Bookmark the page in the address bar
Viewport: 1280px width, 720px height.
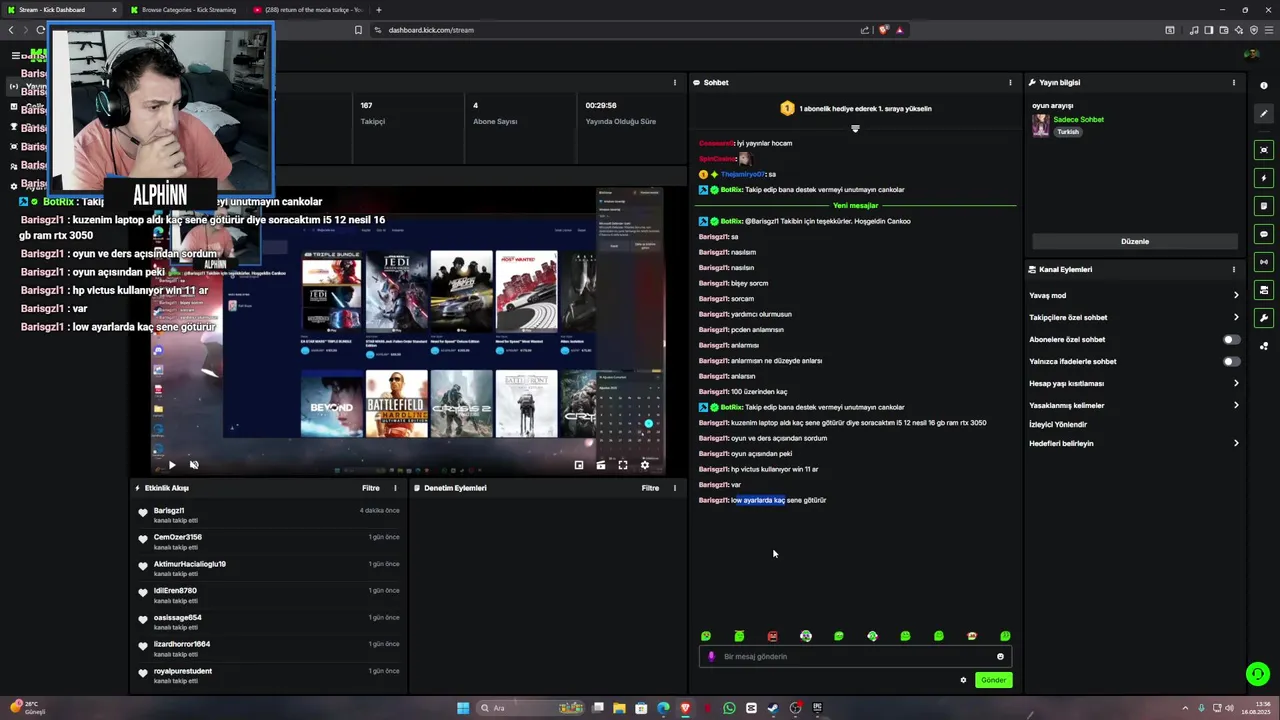click(358, 30)
